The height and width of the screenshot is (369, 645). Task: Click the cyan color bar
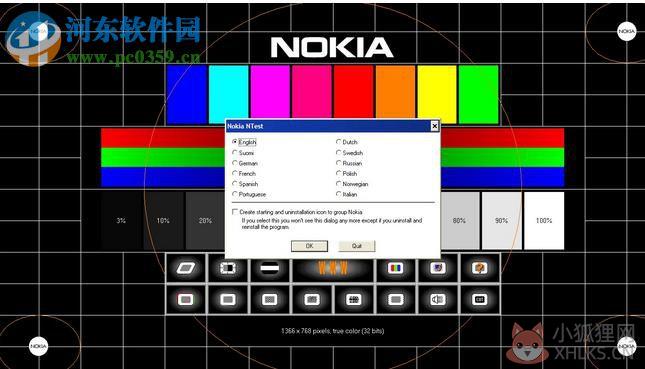(228, 94)
